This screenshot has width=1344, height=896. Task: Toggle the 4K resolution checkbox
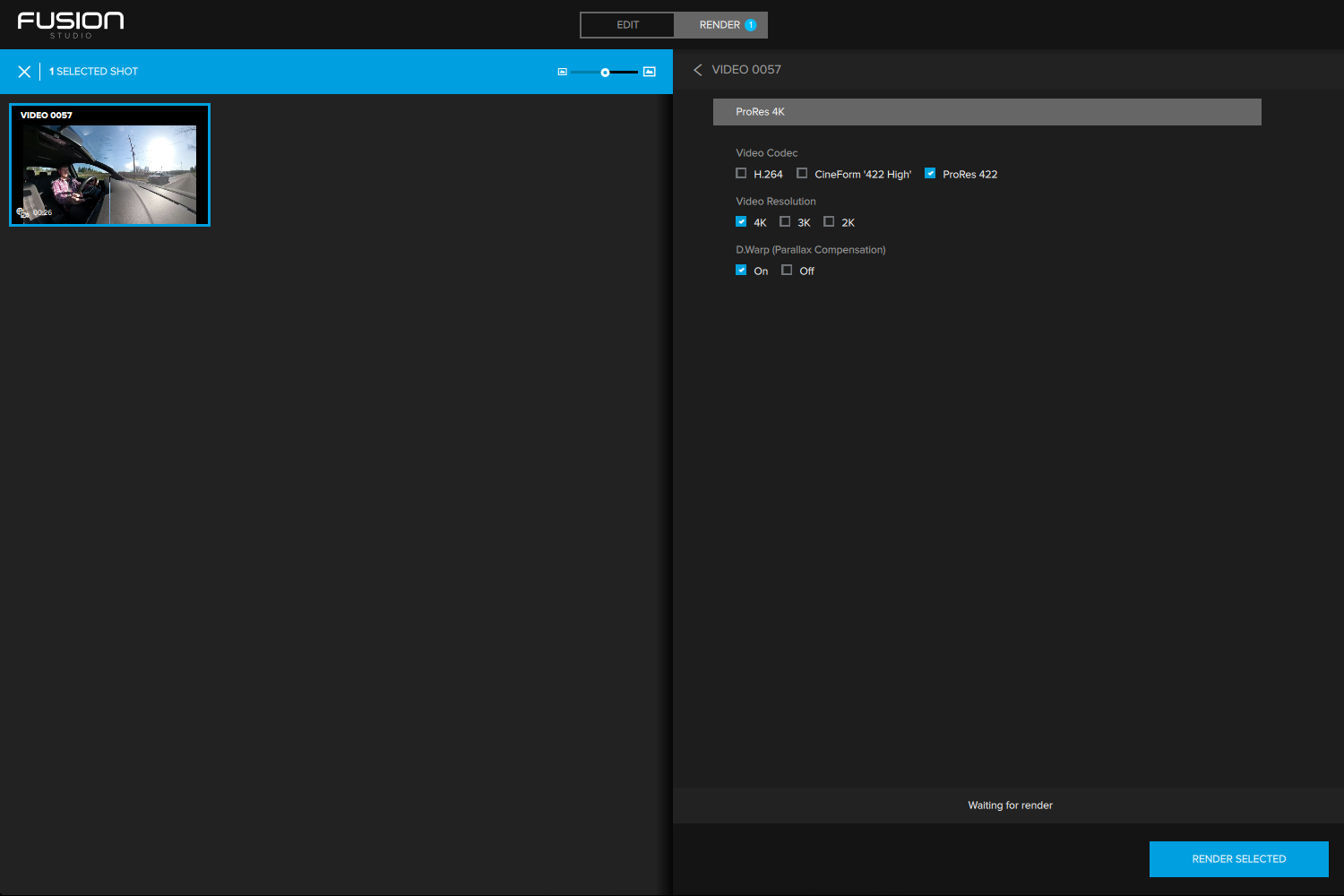(x=741, y=221)
